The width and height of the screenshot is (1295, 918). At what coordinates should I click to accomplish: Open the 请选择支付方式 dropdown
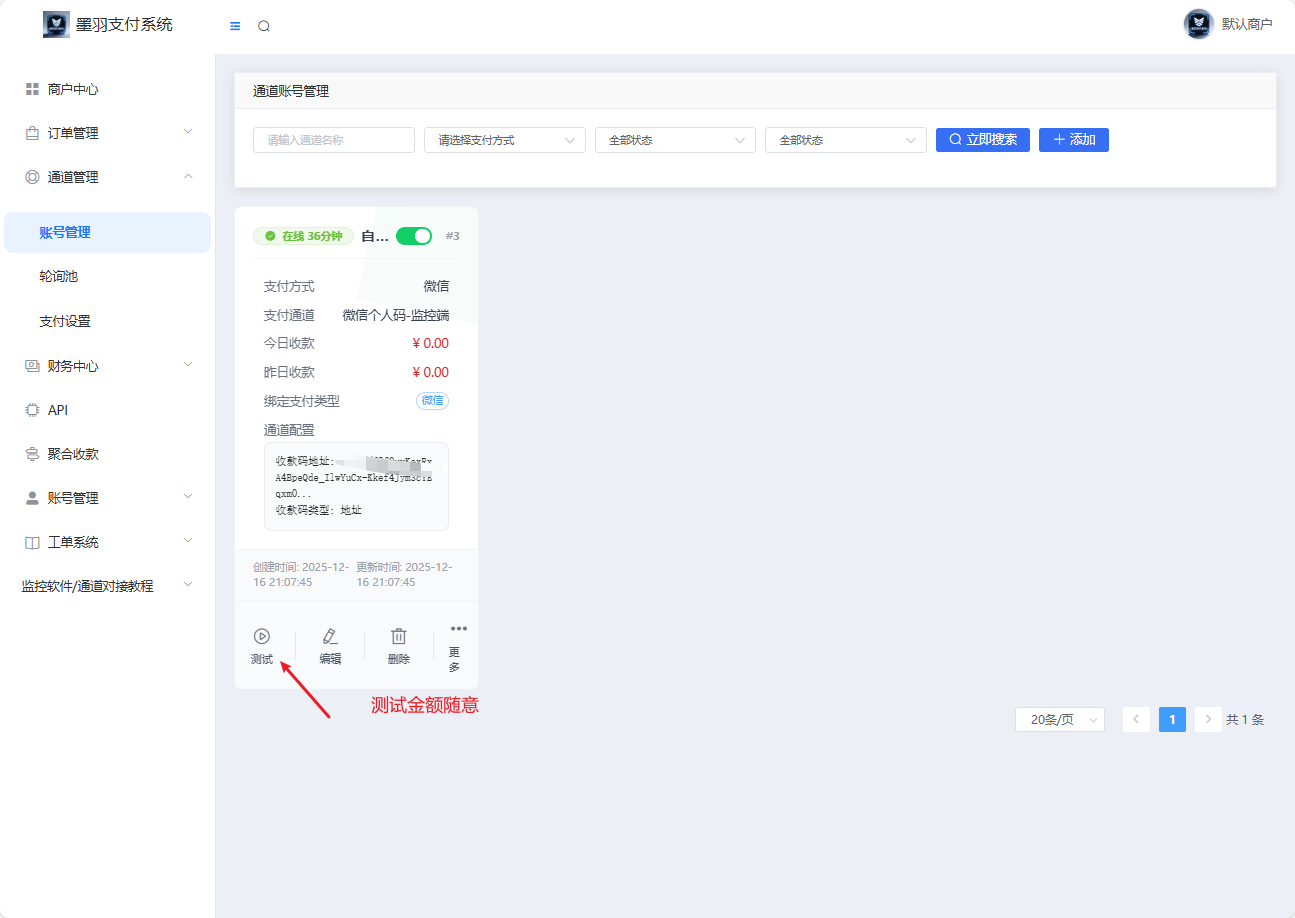pos(505,140)
